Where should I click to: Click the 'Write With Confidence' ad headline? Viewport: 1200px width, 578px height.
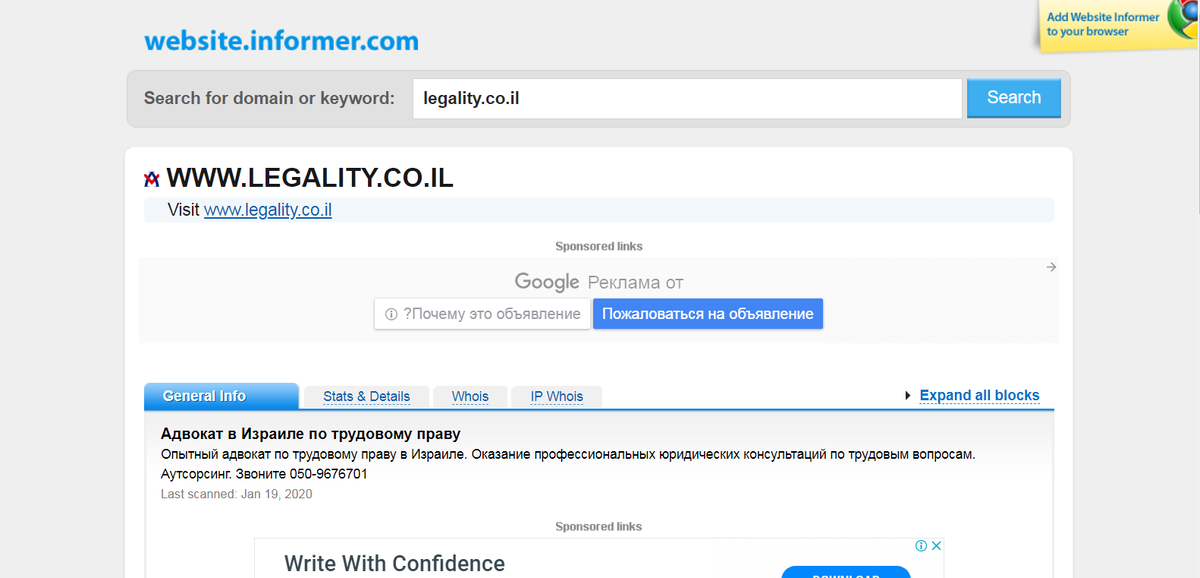394,563
